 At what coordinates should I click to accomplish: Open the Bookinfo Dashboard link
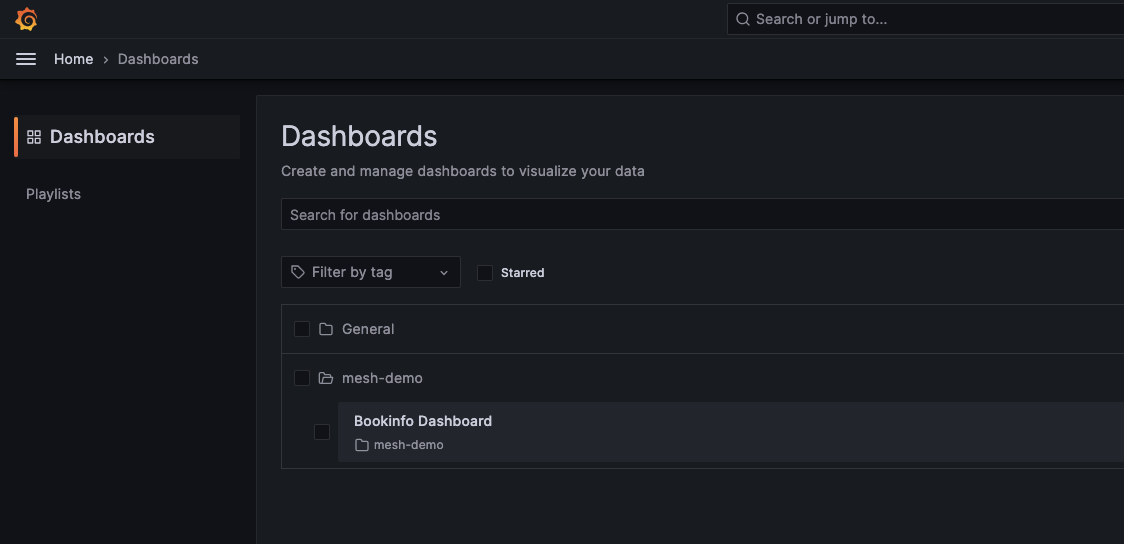tap(423, 421)
